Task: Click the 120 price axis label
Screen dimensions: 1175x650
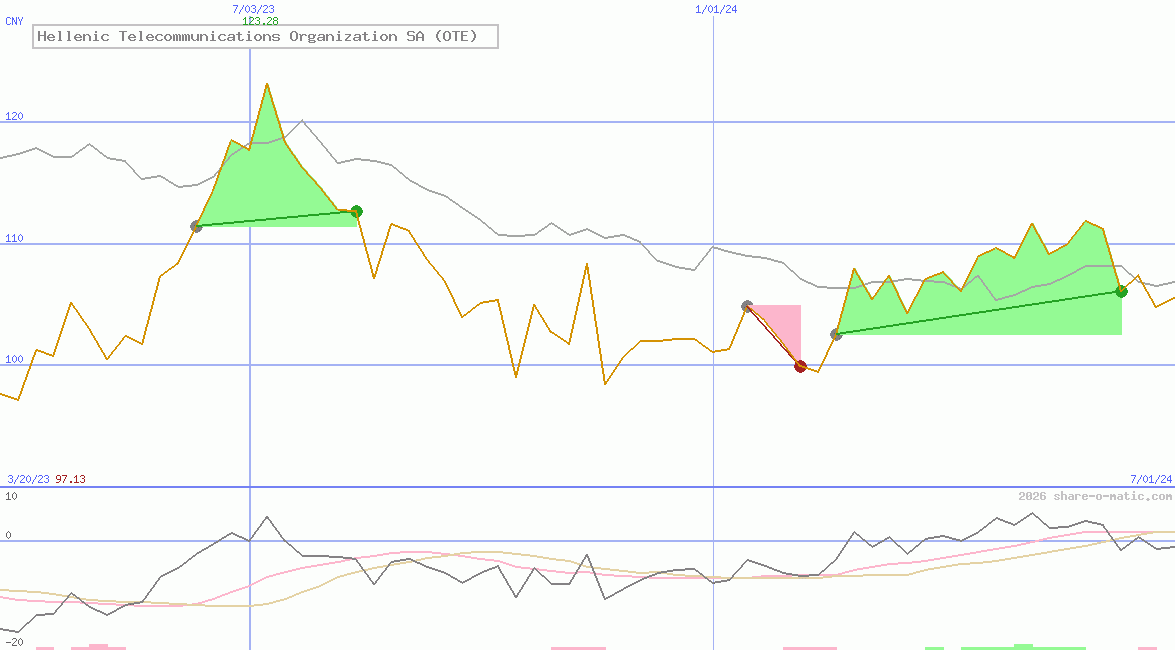Action: pos(14,117)
